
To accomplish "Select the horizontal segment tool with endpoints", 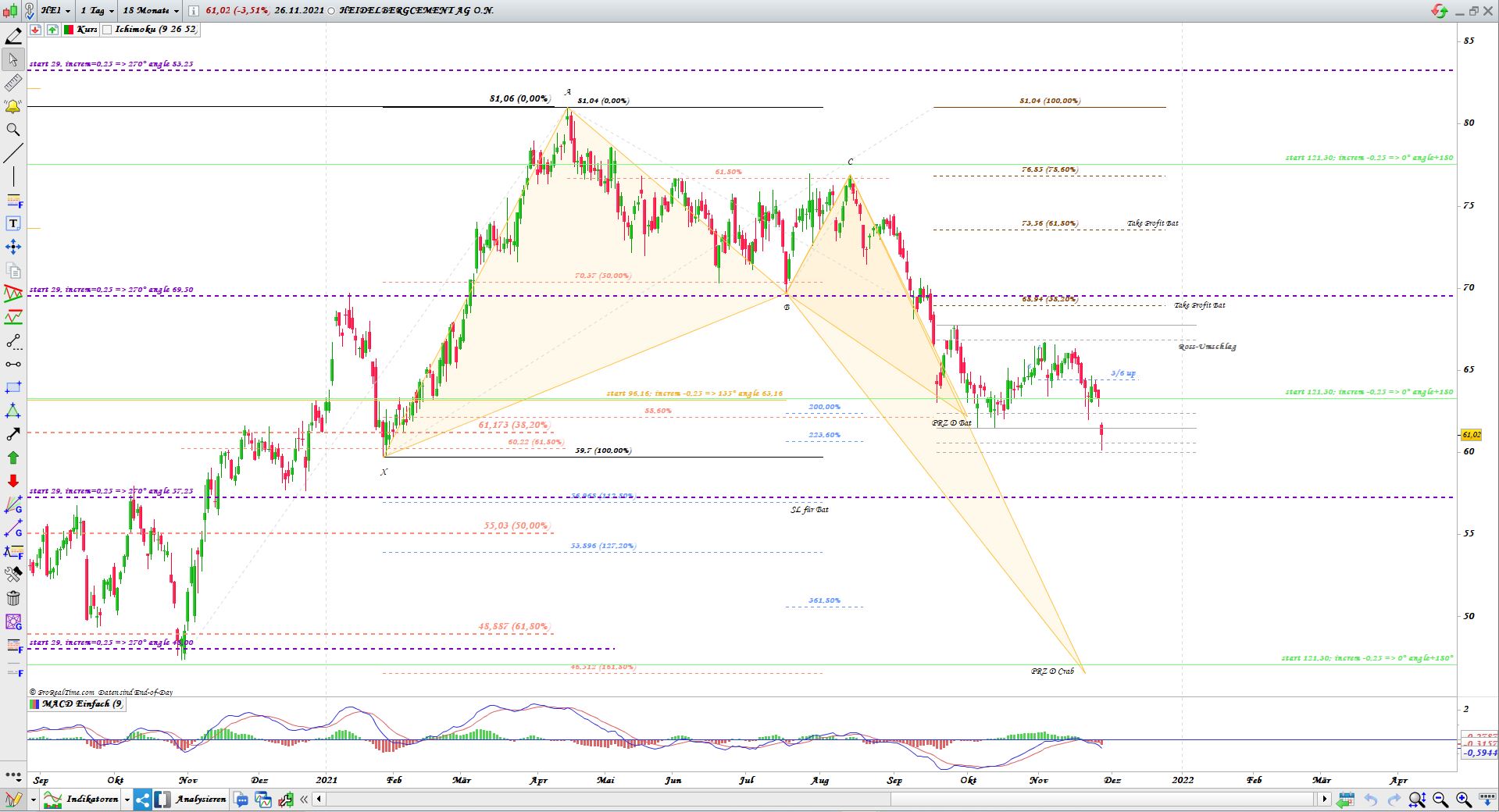I will pyautogui.click(x=13, y=365).
